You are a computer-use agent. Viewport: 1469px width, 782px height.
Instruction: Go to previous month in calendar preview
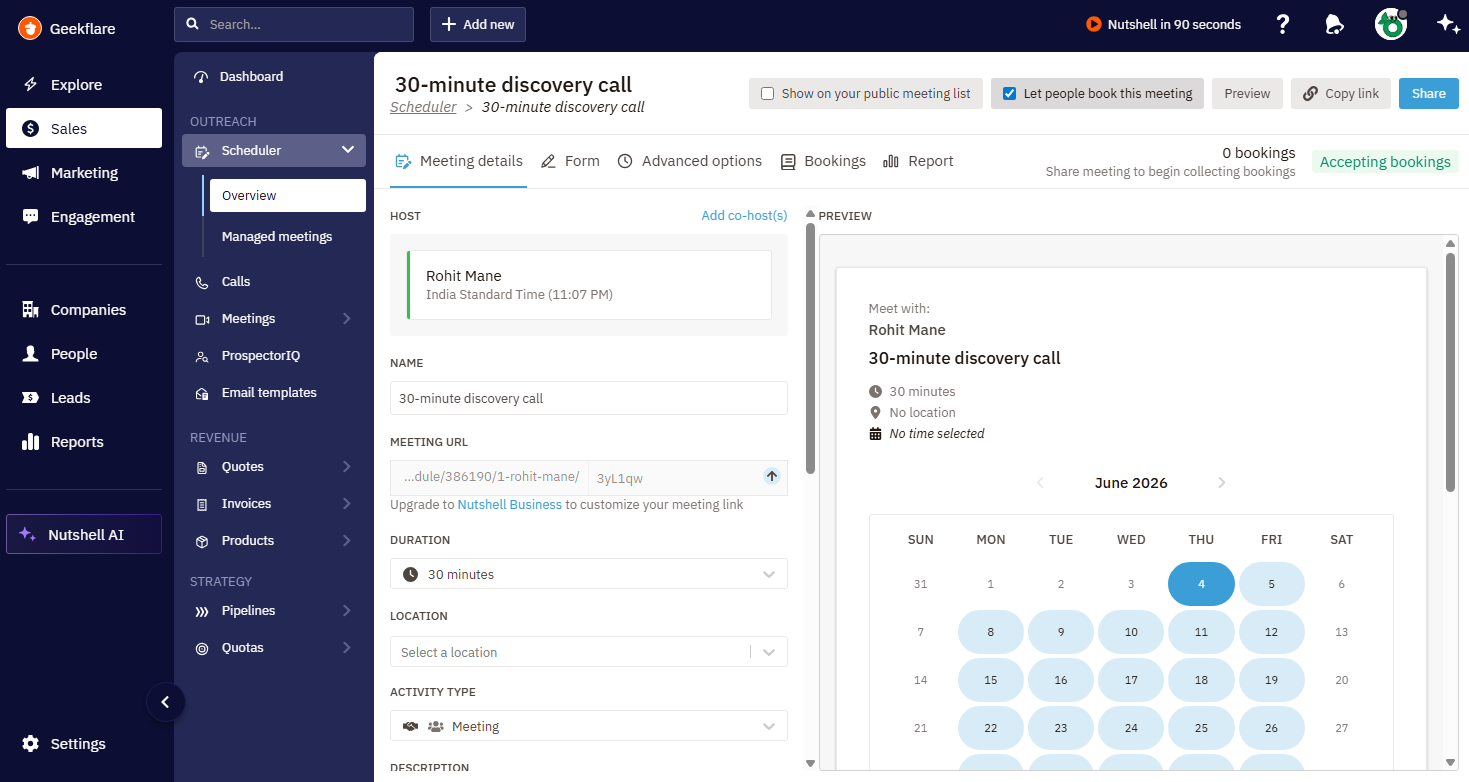[x=1040, y=483]
